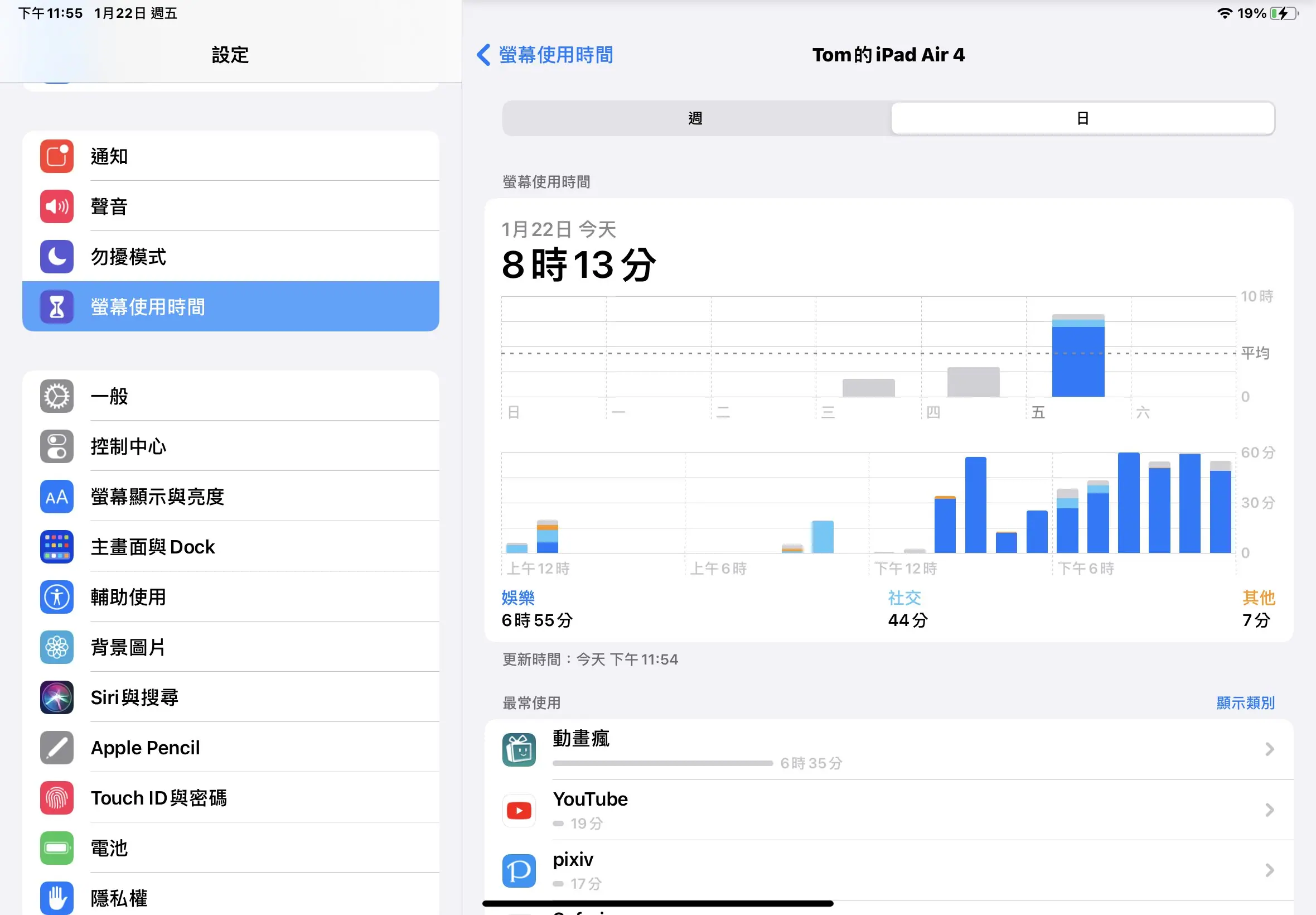Switch to the 週 week tab
This screenshot has height=915, width=1316.
tap(696, 118)
